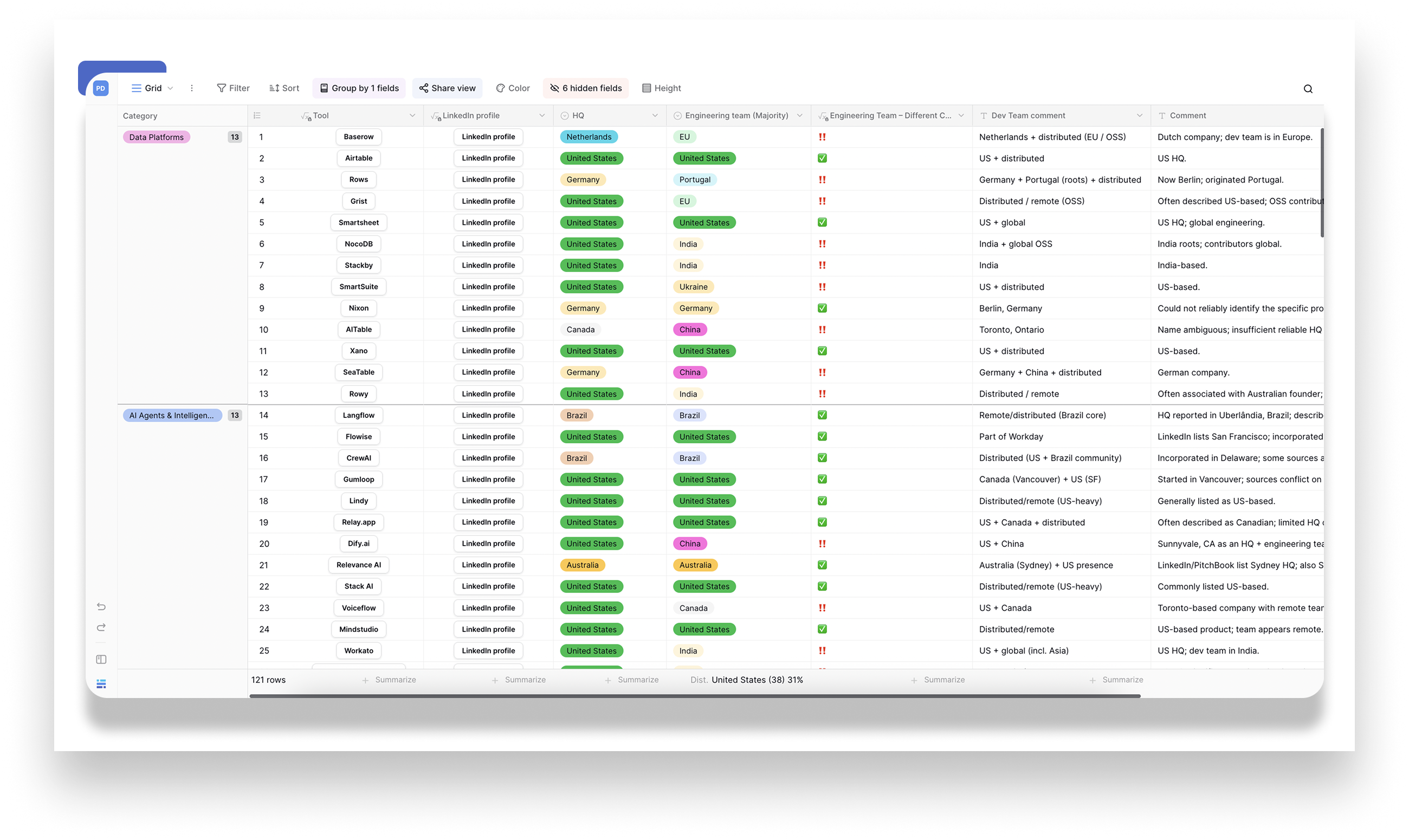
Task: Click the Dist. United States (38) 31% summary
Action: [747, 680]
